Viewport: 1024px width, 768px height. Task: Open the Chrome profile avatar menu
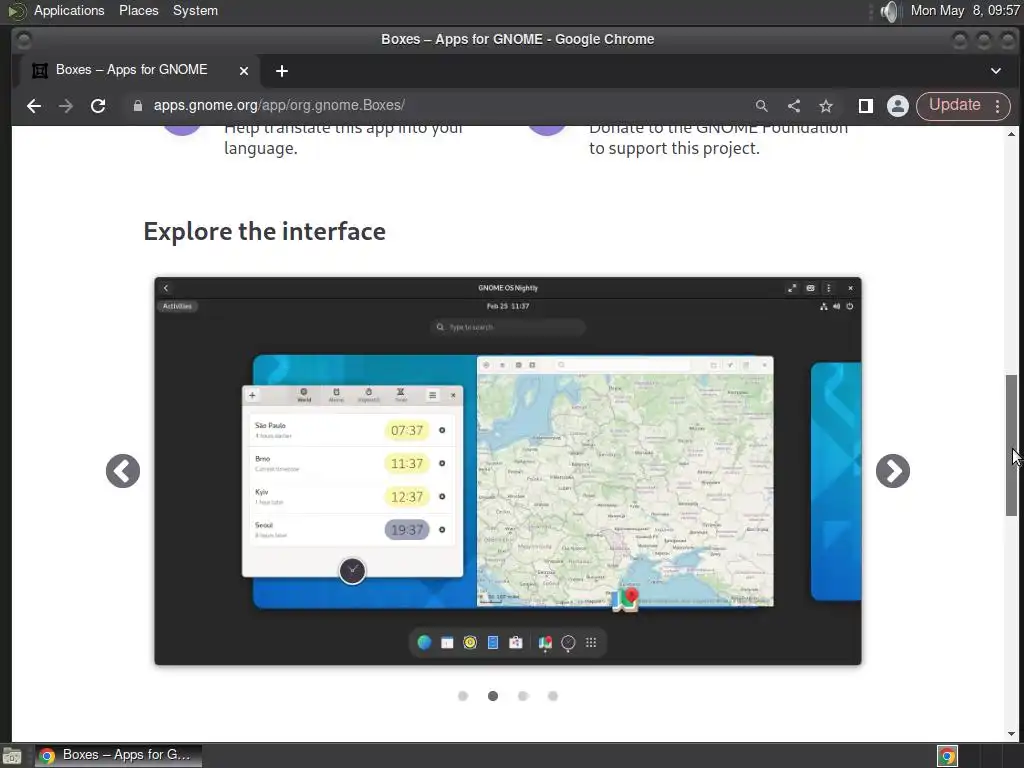coord(898,106)
